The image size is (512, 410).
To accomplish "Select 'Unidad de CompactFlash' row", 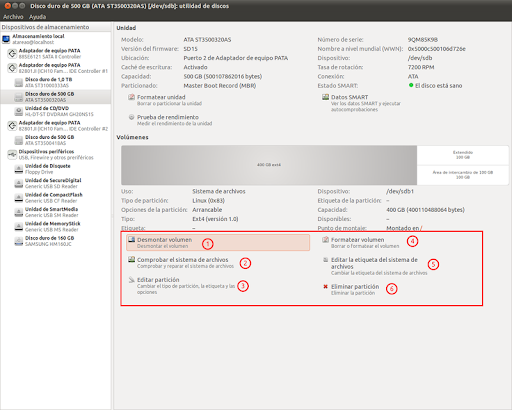I will 56,198.
